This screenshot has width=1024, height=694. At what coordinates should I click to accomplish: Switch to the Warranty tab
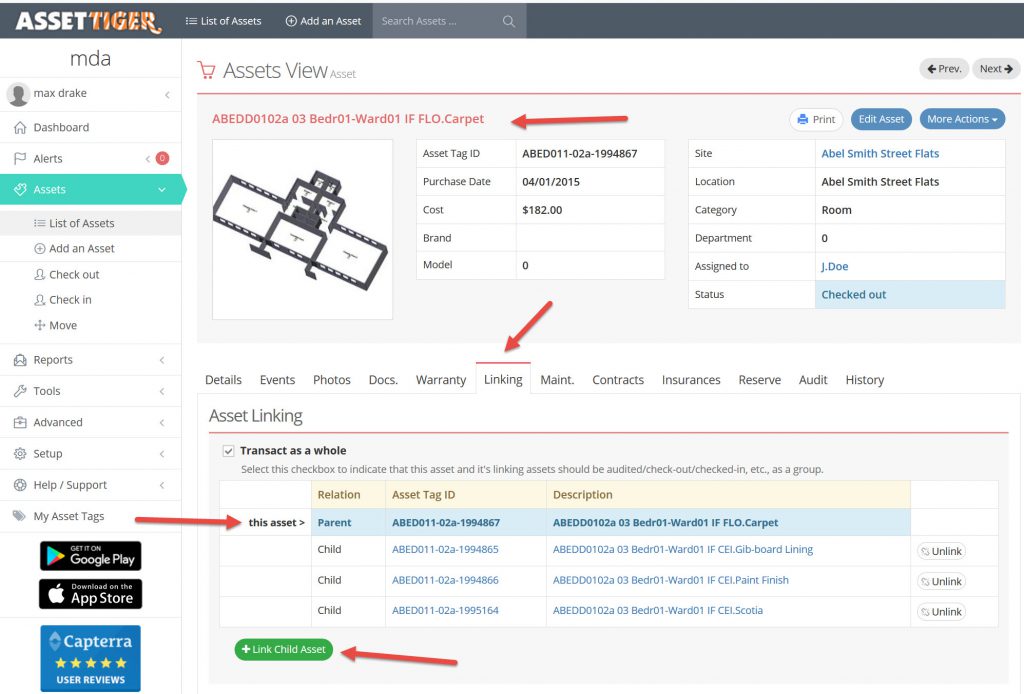pyautogui.click(x=440, y=380)
